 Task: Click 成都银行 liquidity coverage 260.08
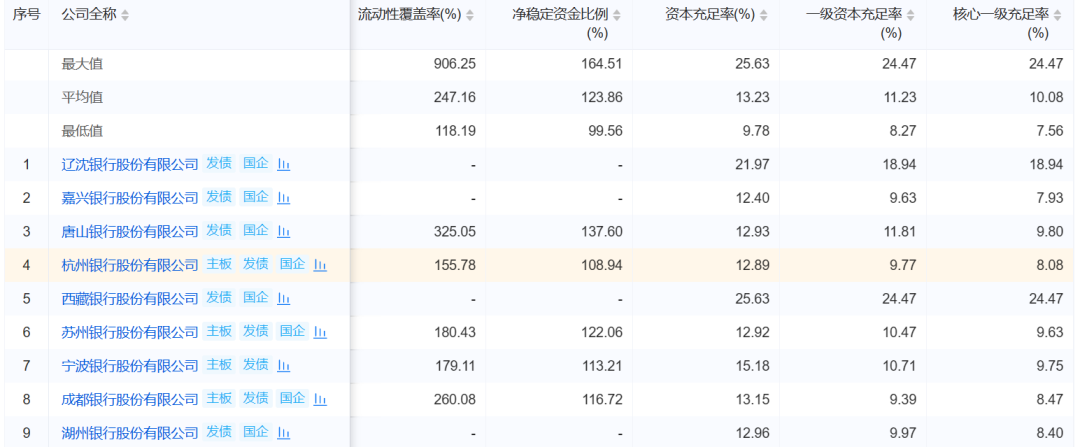click(455, 399)
